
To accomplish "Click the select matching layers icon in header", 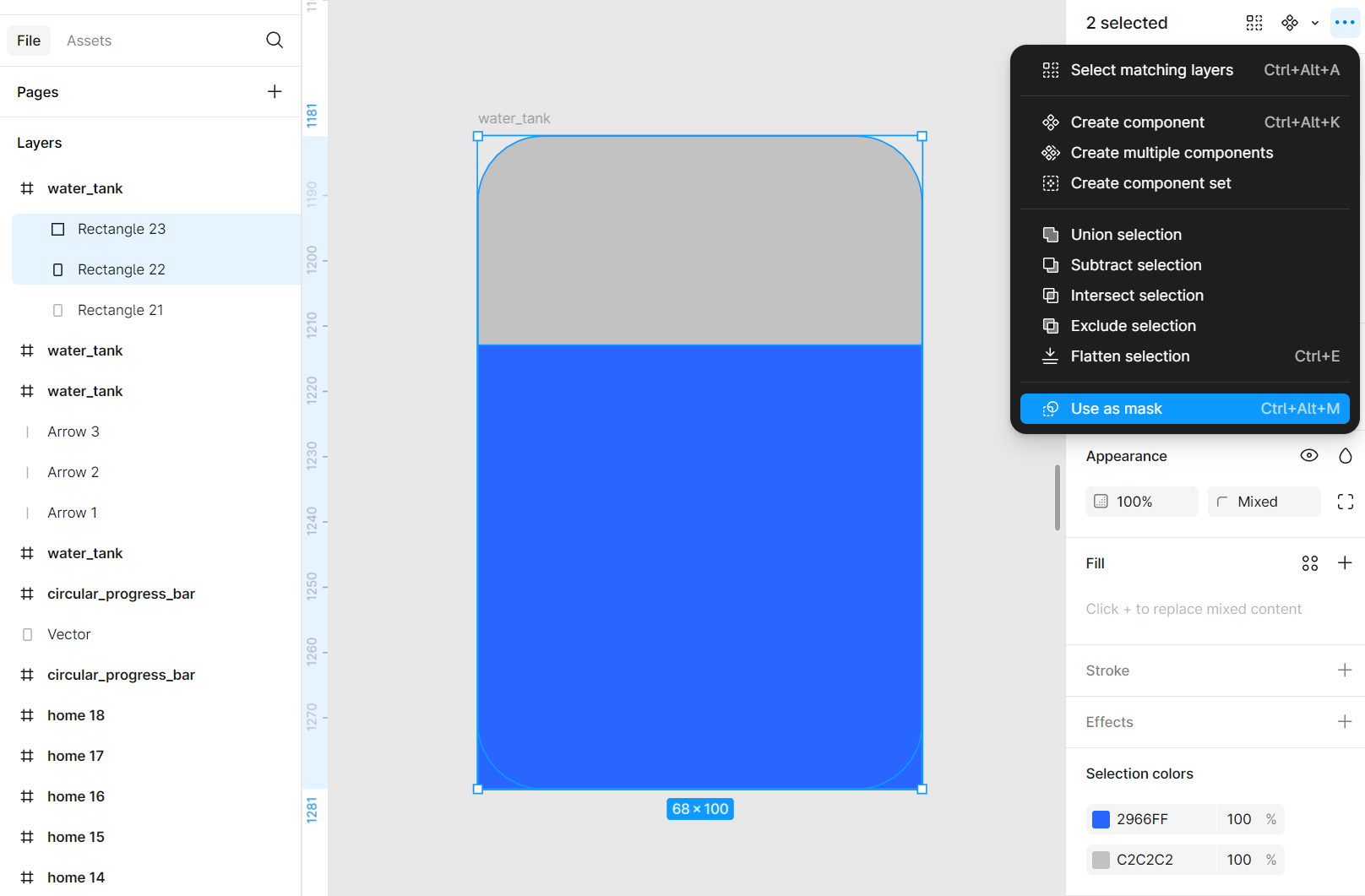I will point(1254,23).
